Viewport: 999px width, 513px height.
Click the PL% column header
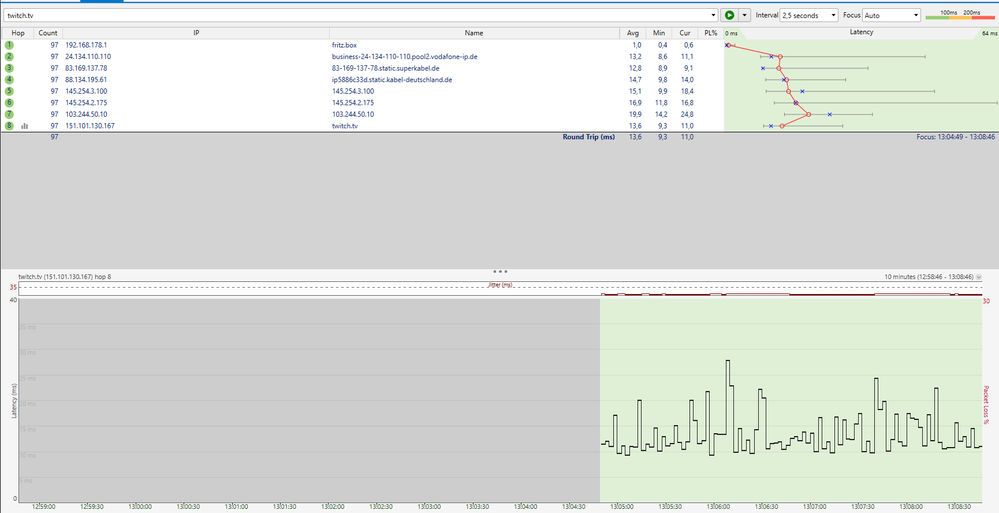710,33
